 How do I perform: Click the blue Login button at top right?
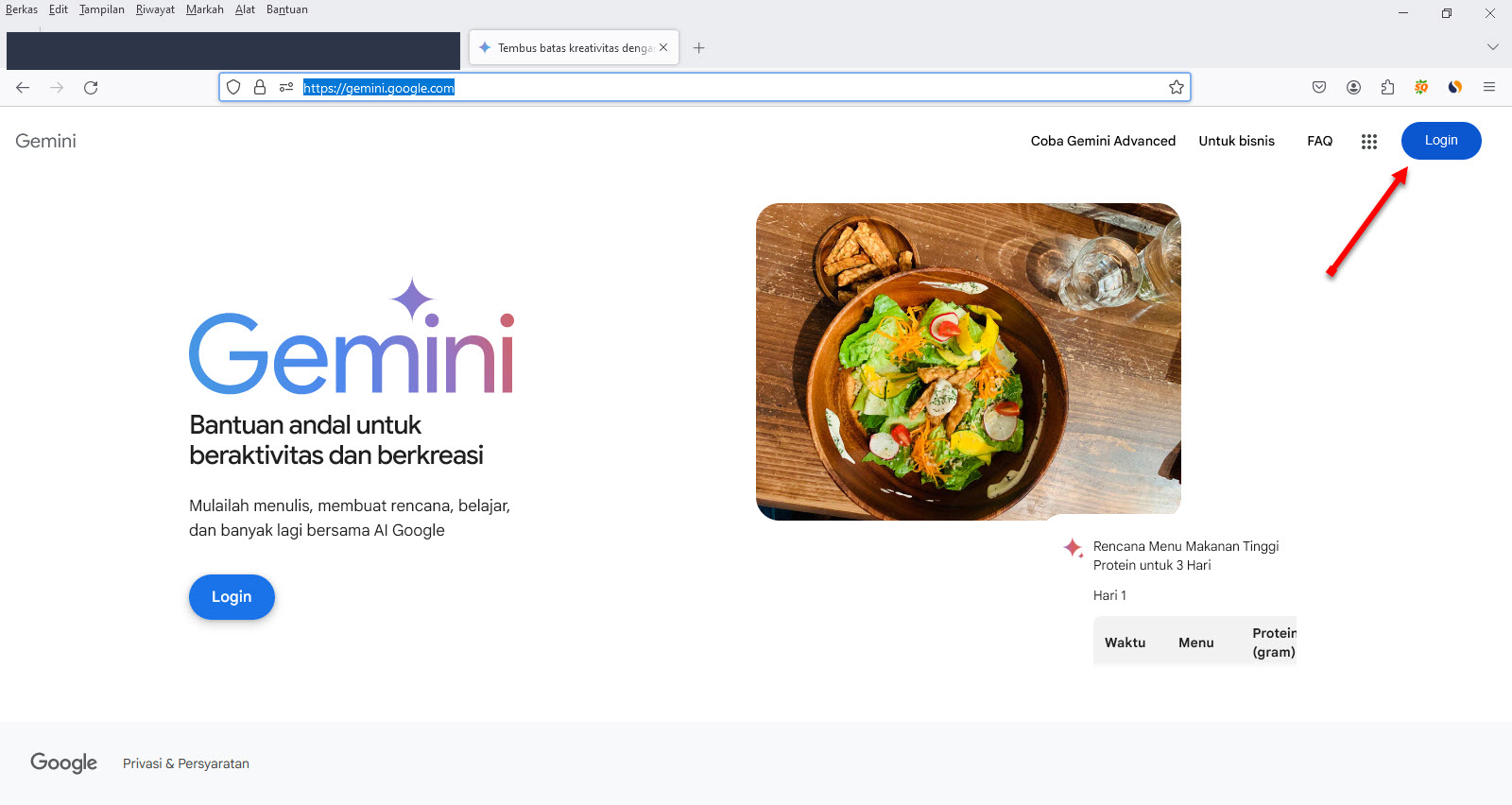coord(1440,141)
